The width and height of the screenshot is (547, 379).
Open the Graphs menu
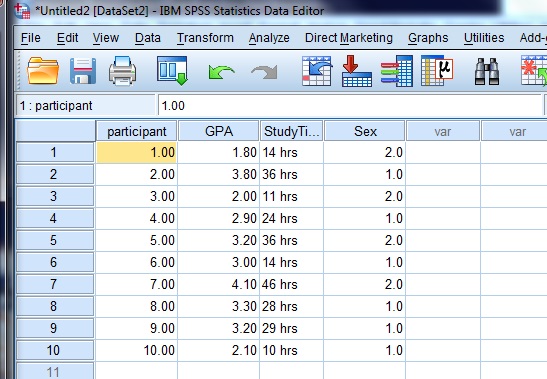pos(428,38)
